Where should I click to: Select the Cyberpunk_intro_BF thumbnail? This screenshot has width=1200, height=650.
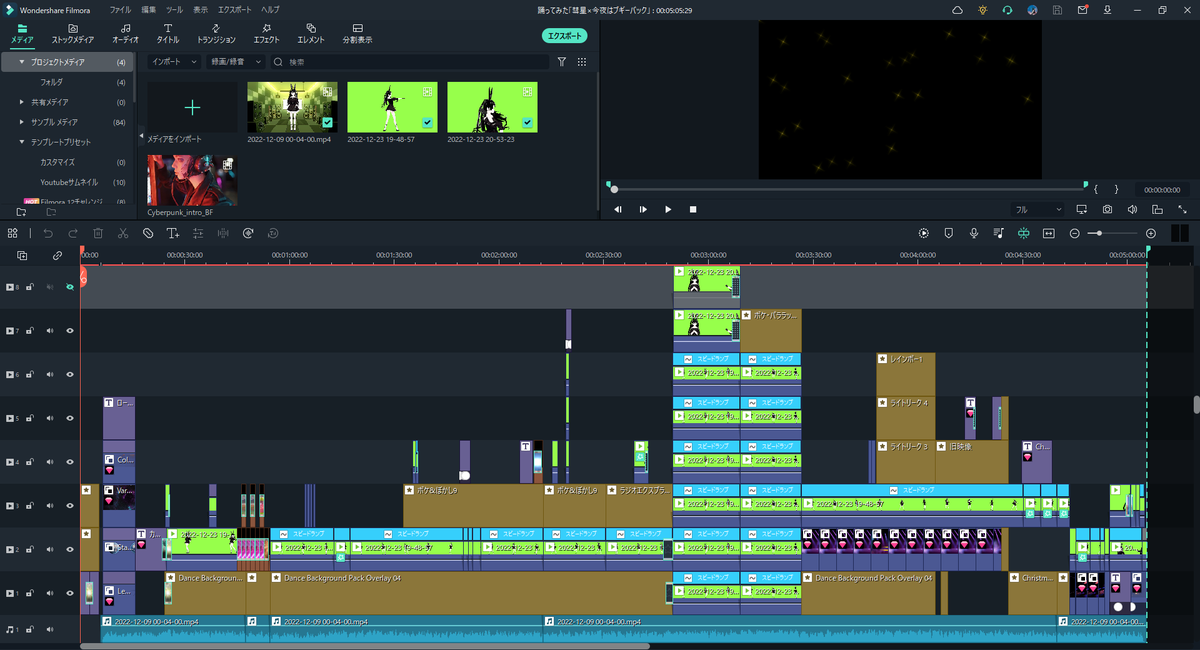coord(192,180)
